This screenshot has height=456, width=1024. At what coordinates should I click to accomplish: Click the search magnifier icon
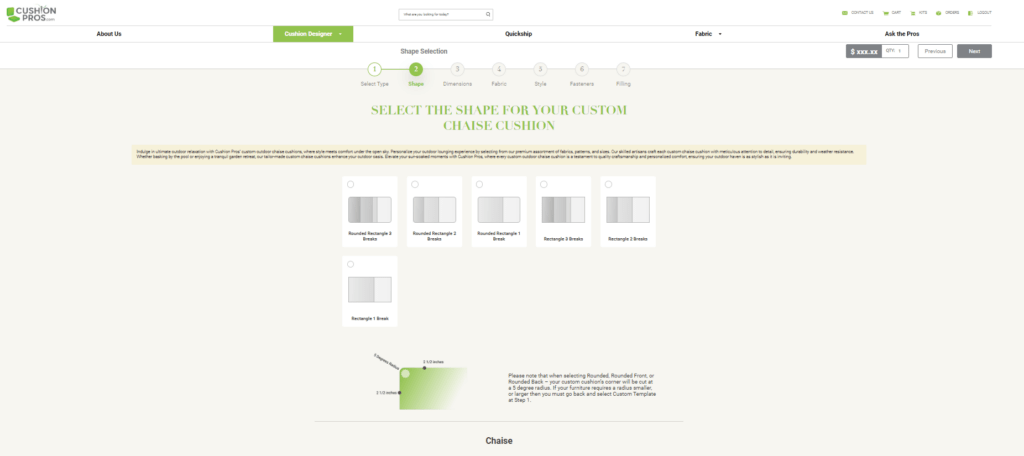488,15
